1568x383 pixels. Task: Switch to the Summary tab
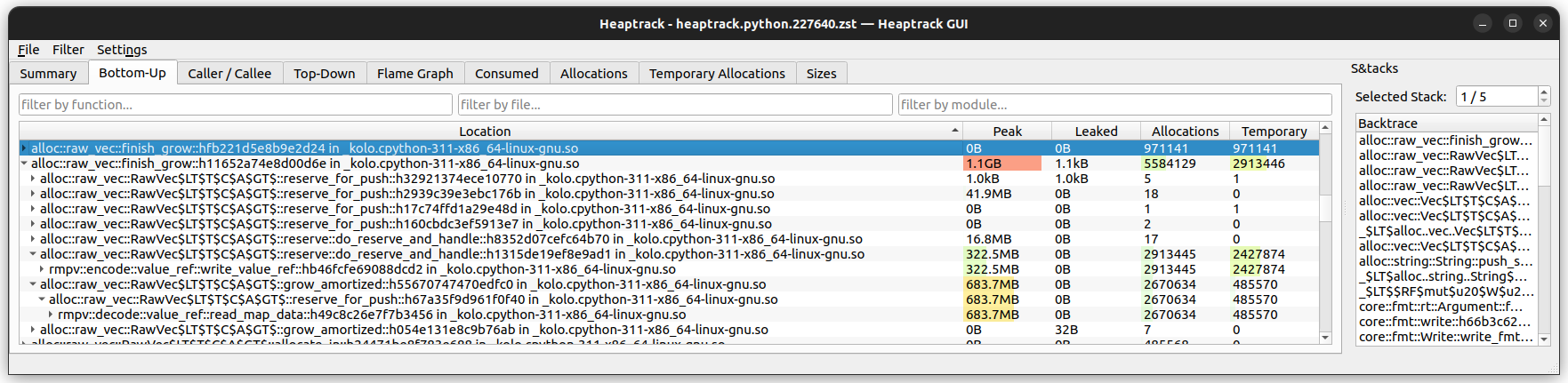48,74
